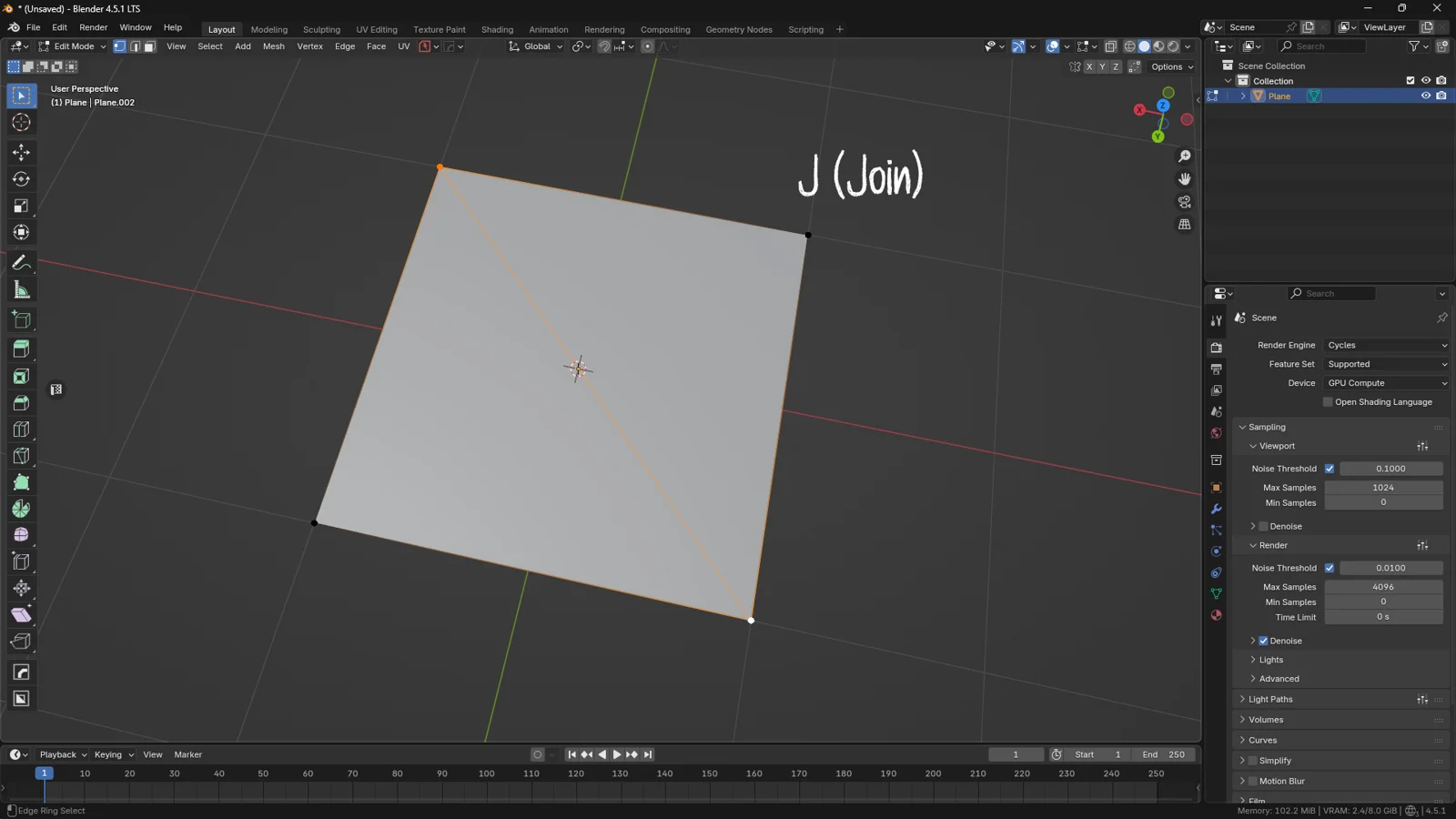
Task: Switch to vertex select mode
Action: (119, 46)
